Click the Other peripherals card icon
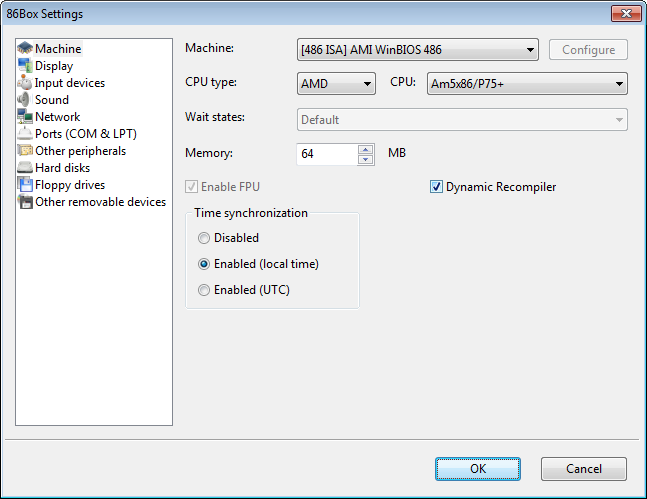Screen dimensions: 647x499 click(x=25, y=151)
